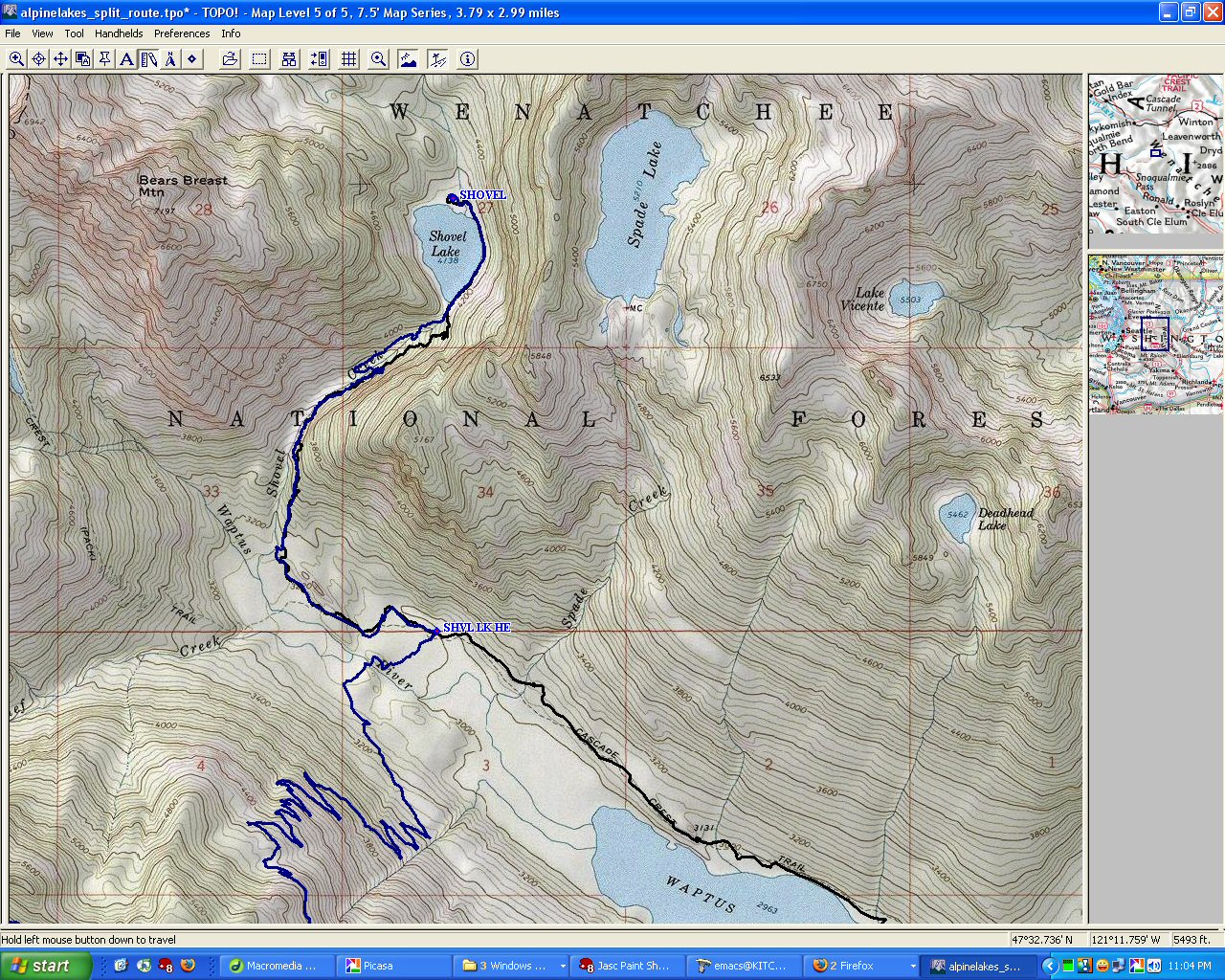Click the elevation profile icon

click(409, 59)
